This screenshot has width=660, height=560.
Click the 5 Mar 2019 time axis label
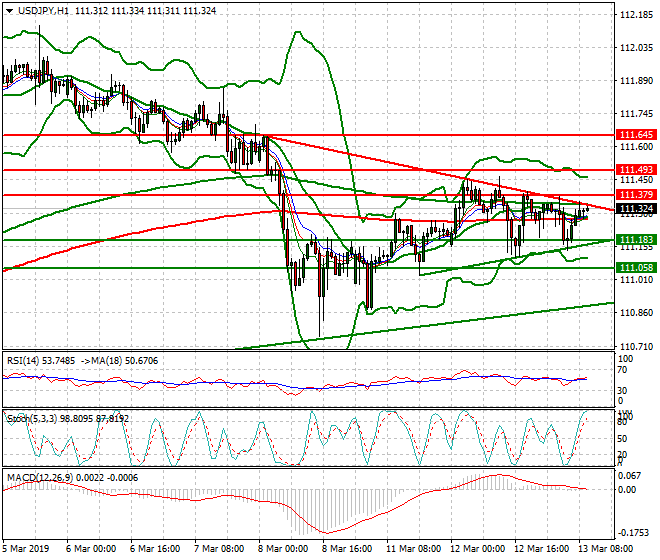coord(26,549)
